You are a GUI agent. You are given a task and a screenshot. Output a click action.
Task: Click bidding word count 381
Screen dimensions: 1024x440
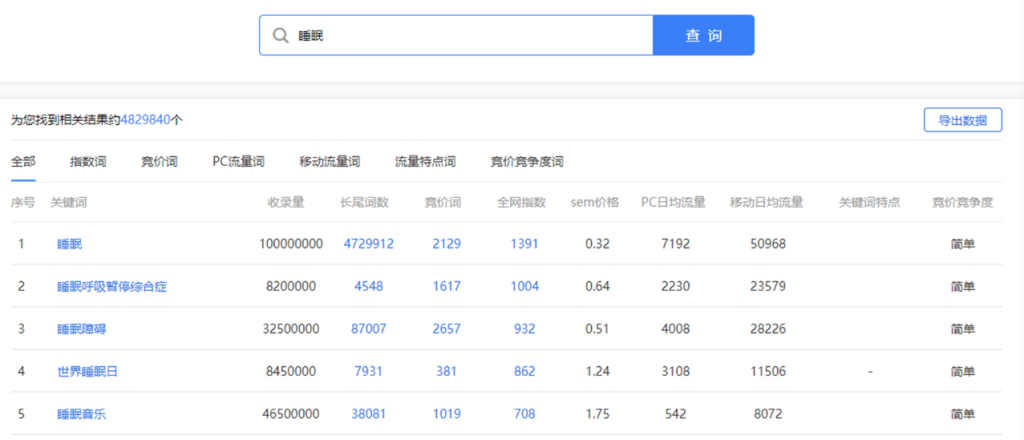click(x=446, y=371)
